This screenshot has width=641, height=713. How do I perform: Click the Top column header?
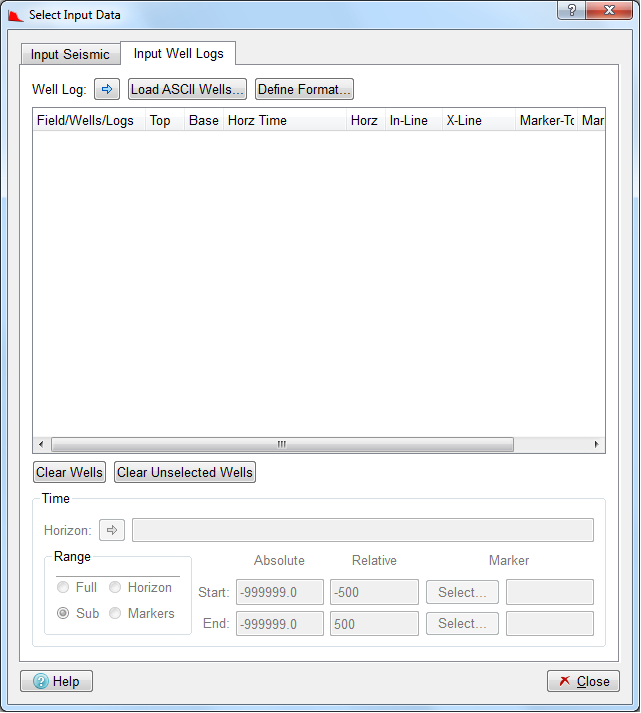[x=165, y=121]
